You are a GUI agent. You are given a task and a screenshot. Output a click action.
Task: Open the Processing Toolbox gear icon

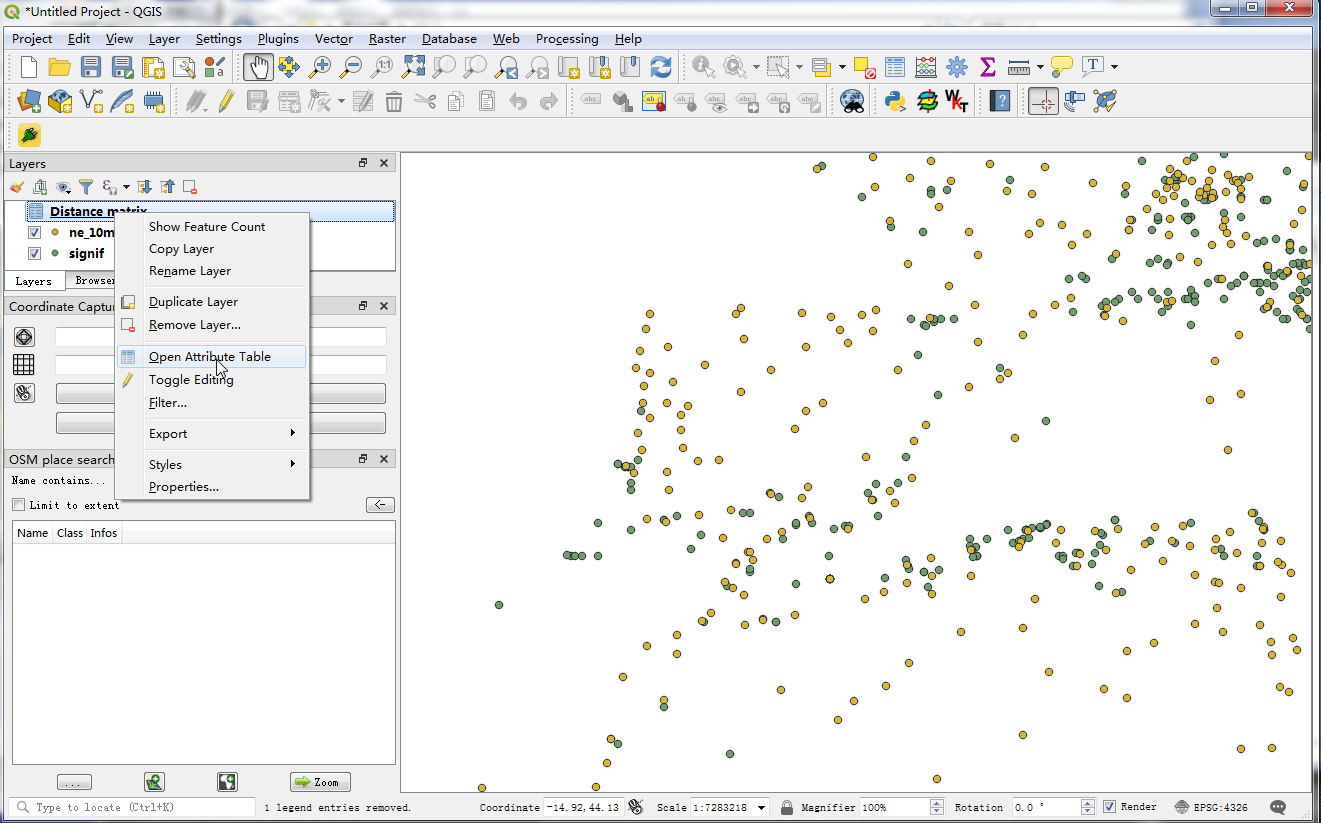[x=957, y=67]
